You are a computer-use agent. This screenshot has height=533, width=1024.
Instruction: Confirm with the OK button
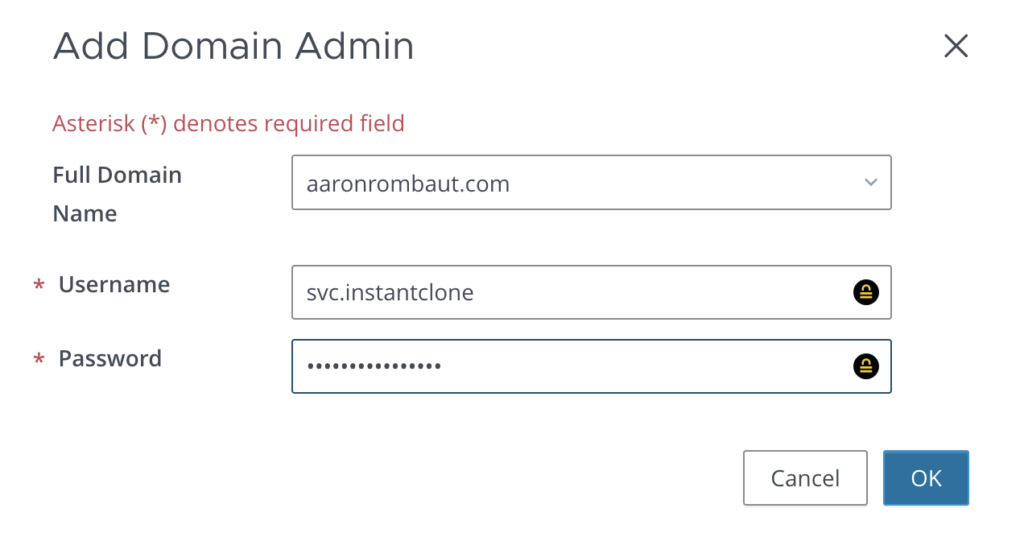point(925,478)
